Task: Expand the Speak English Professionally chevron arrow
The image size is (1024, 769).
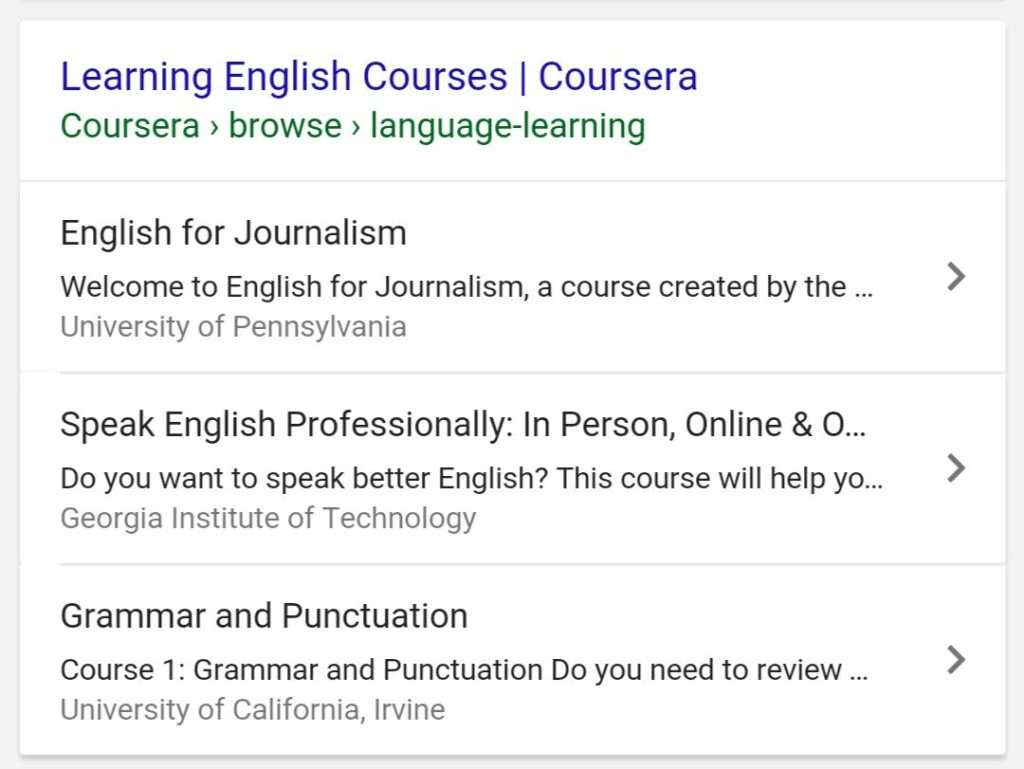Action: (957, 468)
